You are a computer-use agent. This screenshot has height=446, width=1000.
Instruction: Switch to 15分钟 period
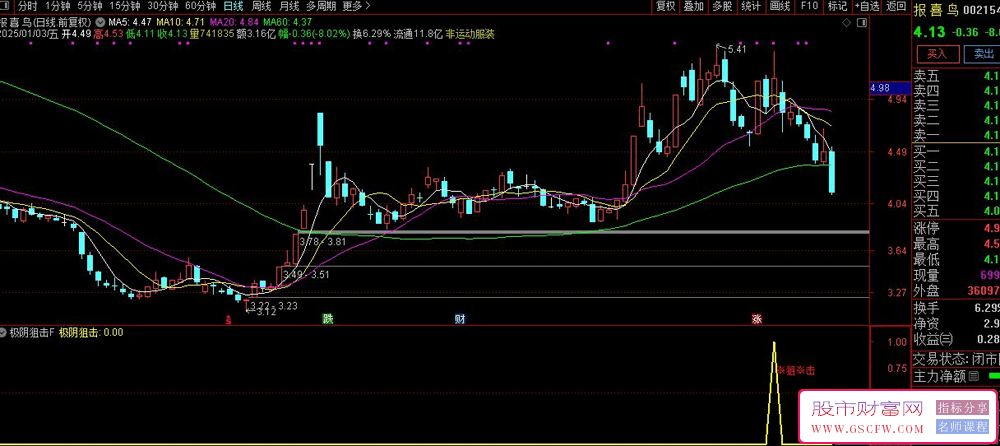point(124,6)
